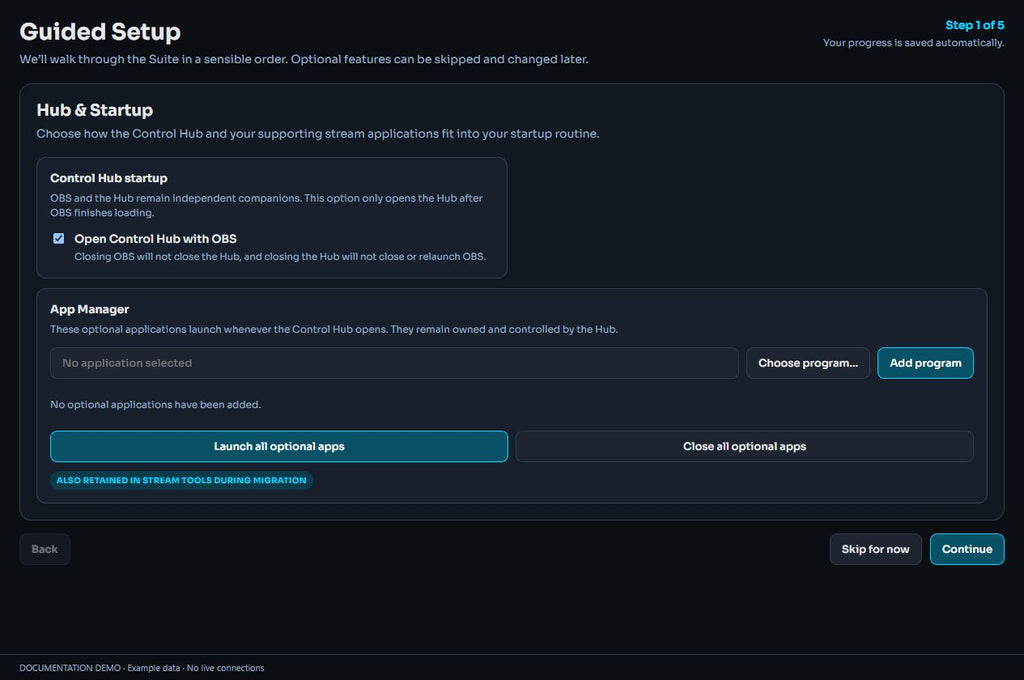Click the Control Hub startup heading
The image size is (1024, 680).
click(108, 178)
